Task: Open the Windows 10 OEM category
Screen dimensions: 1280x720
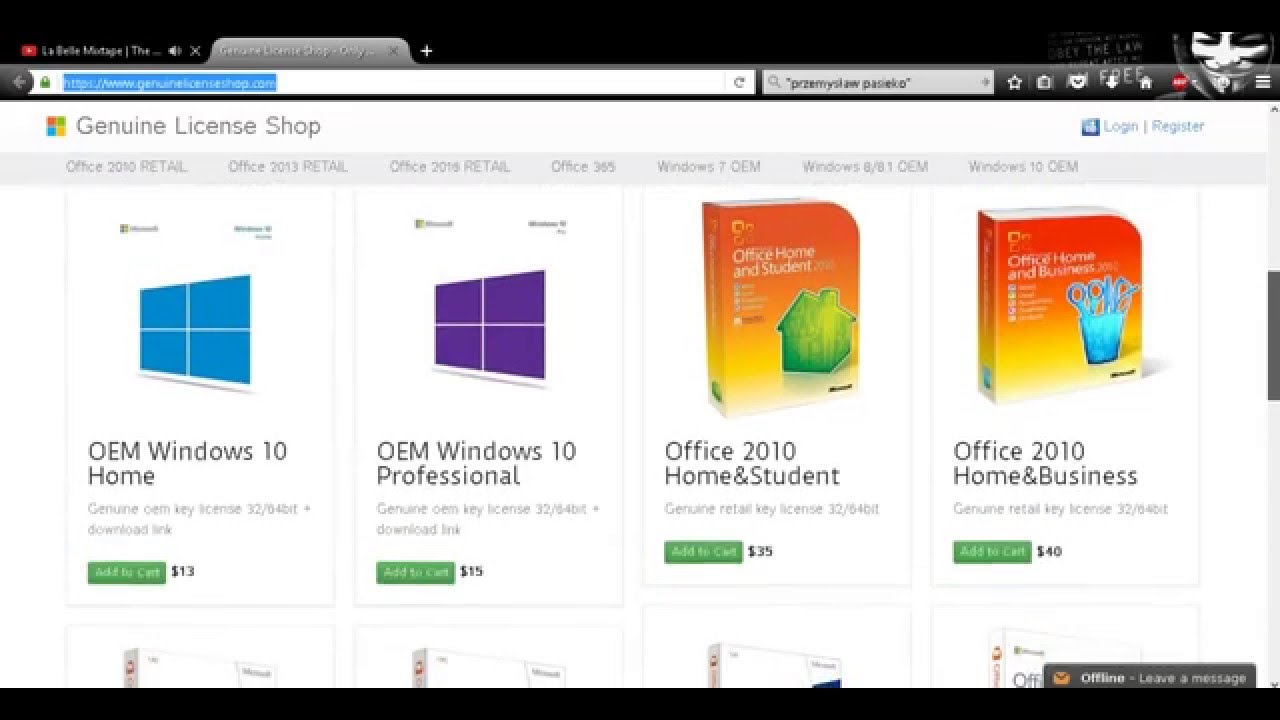Action: click(x=1023, y=167)
